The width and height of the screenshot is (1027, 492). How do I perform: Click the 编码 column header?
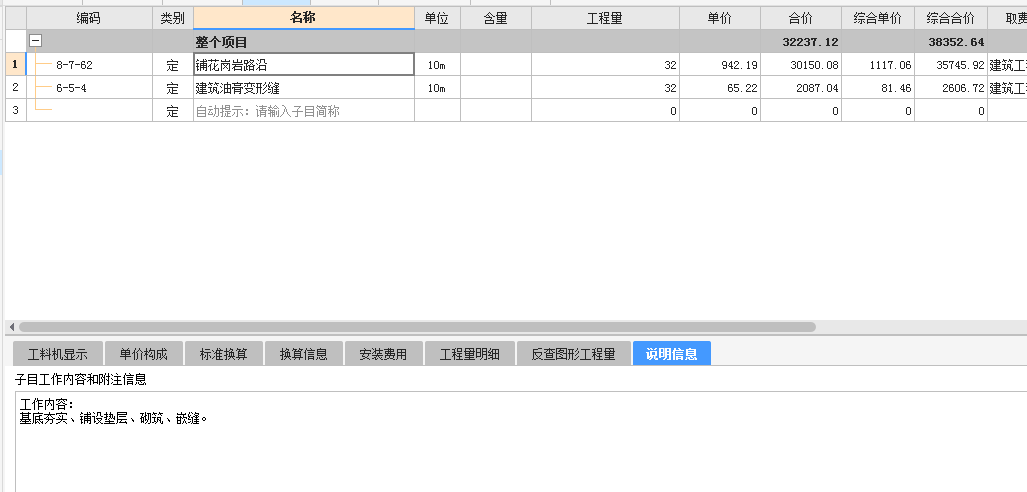[x=89, y=18]
